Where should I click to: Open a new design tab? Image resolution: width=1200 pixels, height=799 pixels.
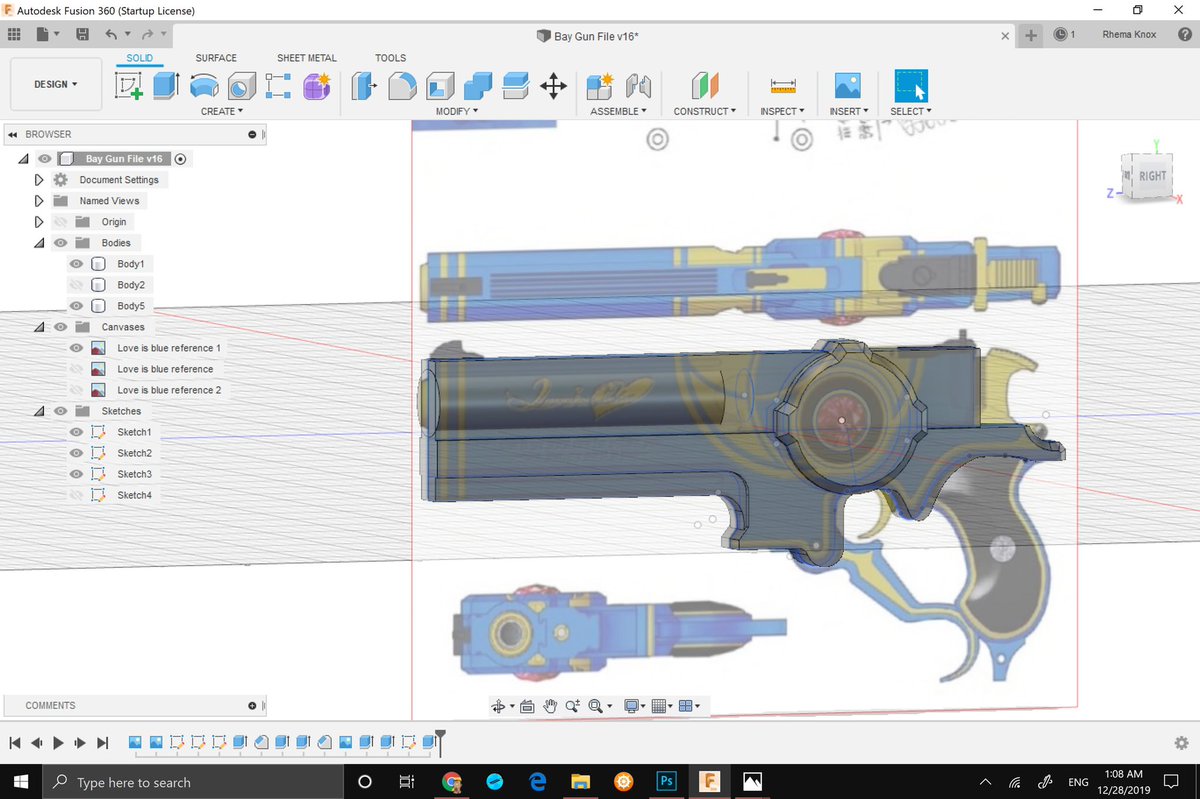[1031, 35]
